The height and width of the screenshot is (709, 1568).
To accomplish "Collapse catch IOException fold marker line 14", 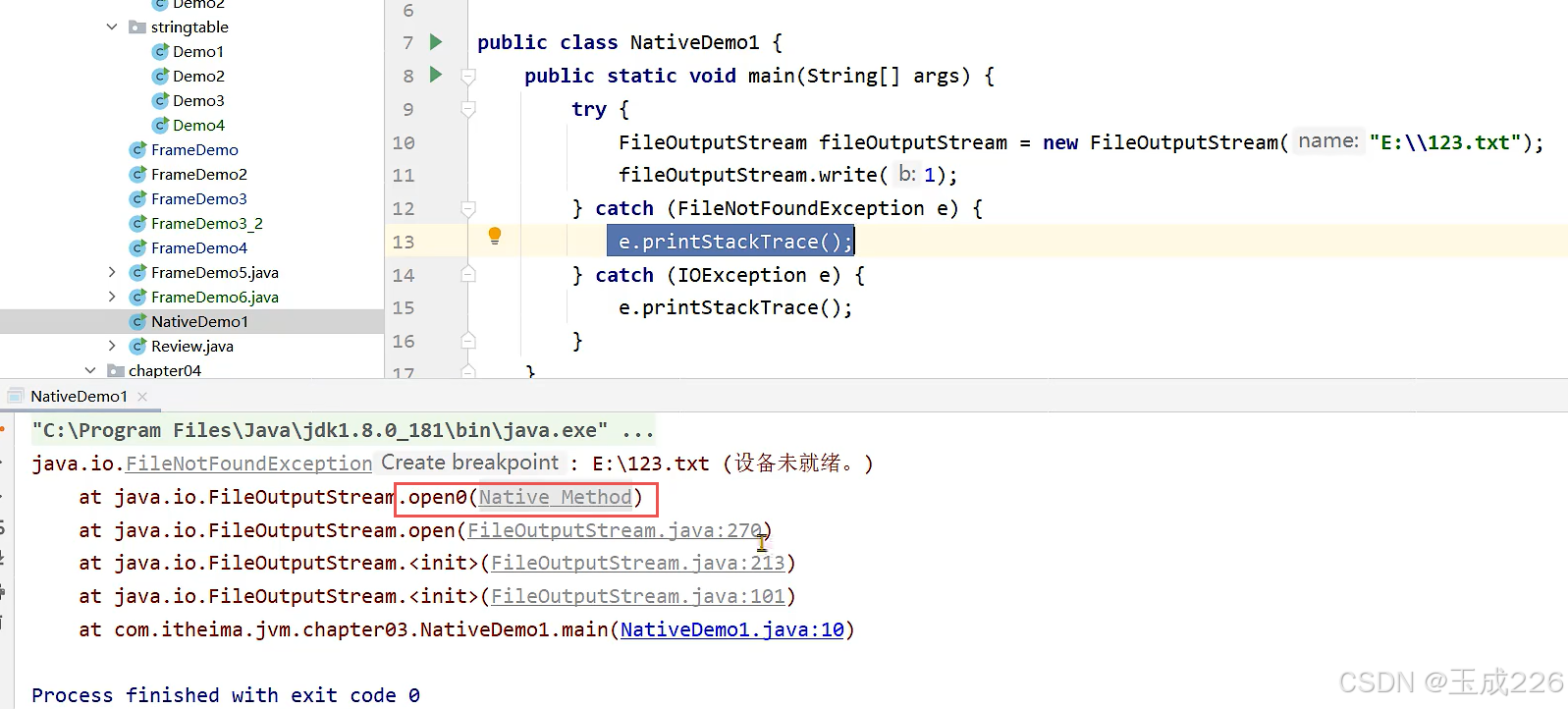I will coord(468,275).
